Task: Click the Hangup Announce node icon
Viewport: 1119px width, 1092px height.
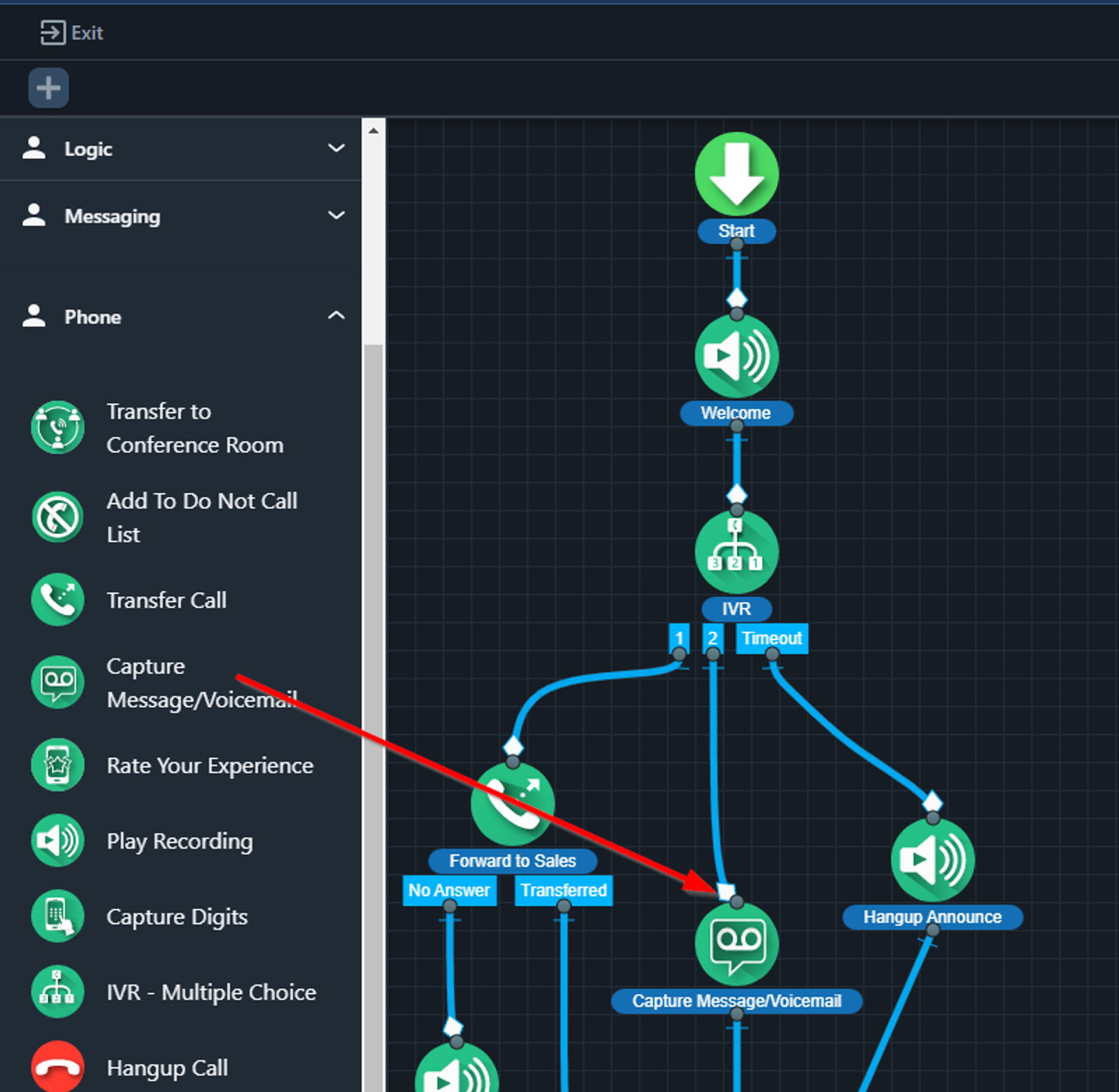Action: pyautogui.click(x=932, y=860)
